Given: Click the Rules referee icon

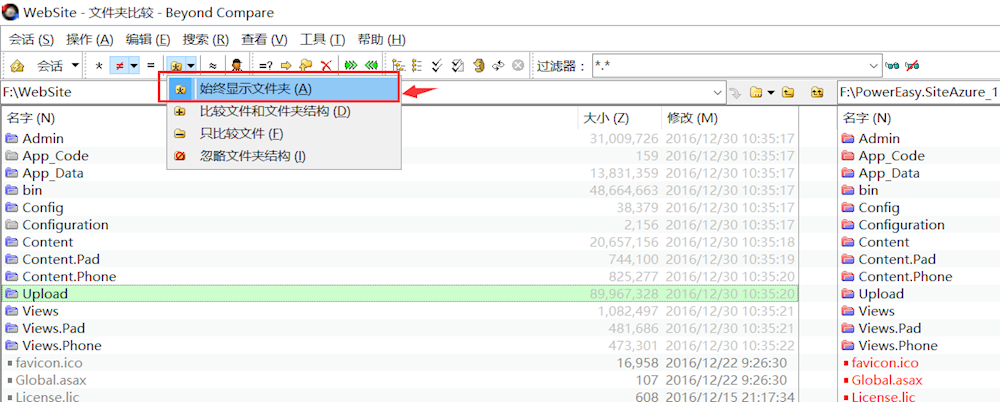Looking at the screenshot, I should click(x=237, y=65).
